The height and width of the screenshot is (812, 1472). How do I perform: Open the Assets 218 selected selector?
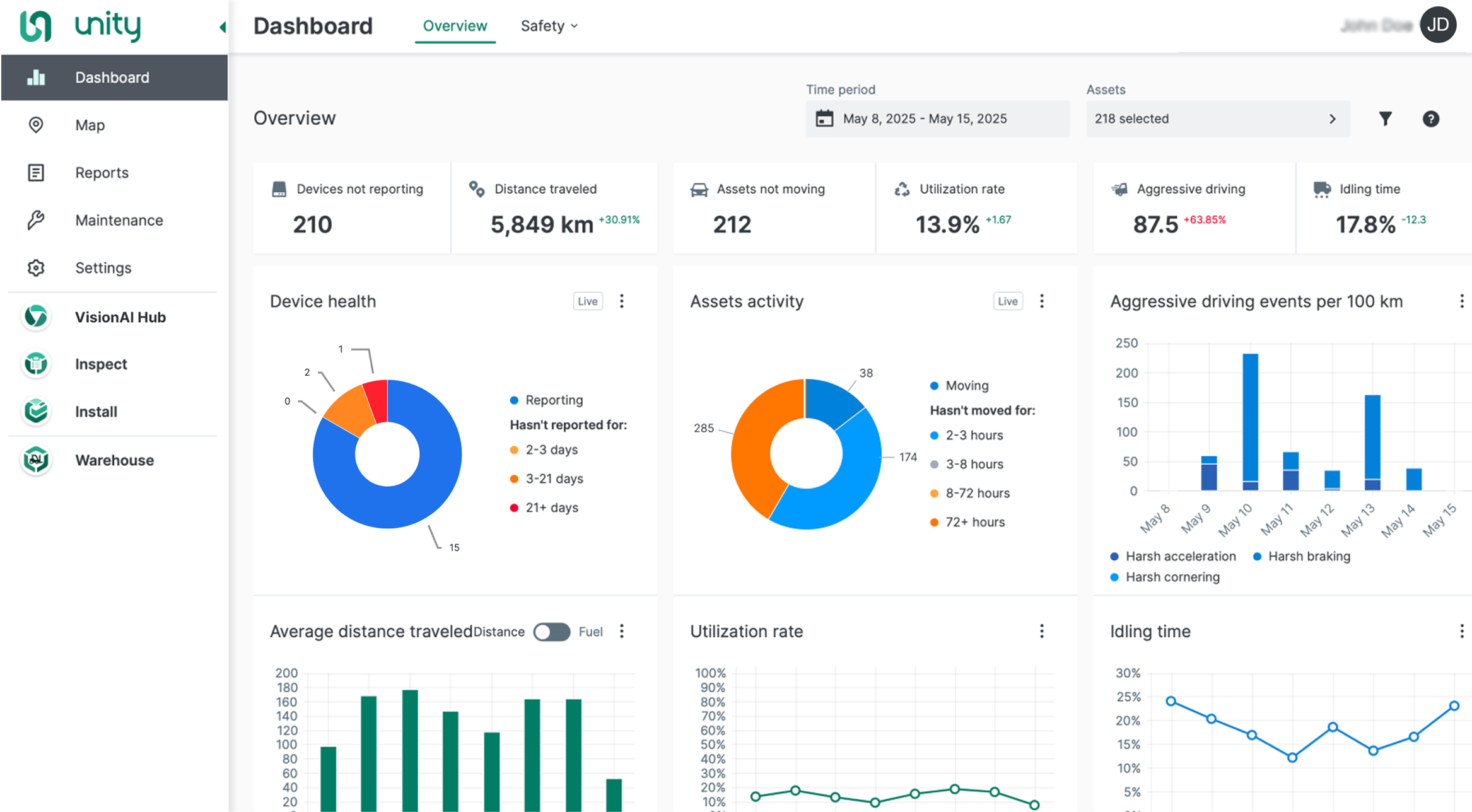(1217, 119)
